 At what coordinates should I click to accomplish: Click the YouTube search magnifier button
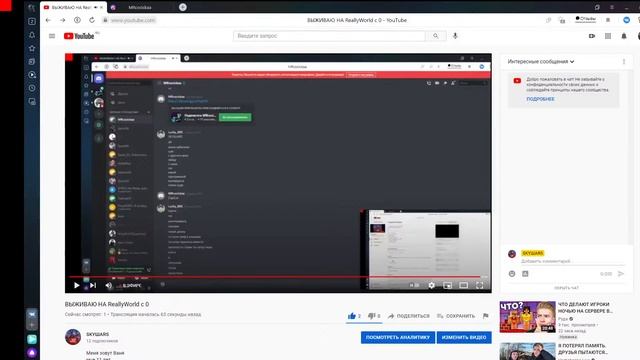(436, 36)
